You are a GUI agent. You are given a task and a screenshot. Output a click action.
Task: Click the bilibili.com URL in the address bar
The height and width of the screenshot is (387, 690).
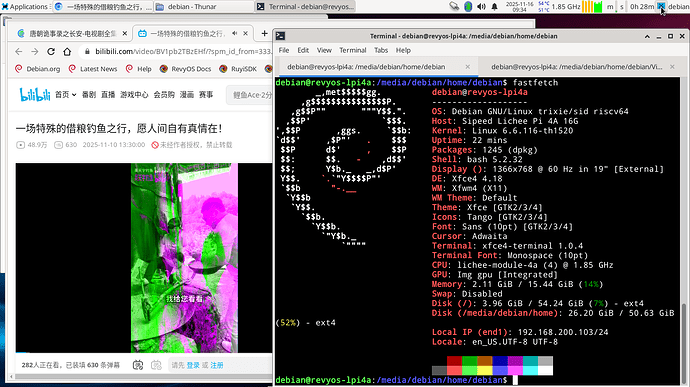[184, 52]
